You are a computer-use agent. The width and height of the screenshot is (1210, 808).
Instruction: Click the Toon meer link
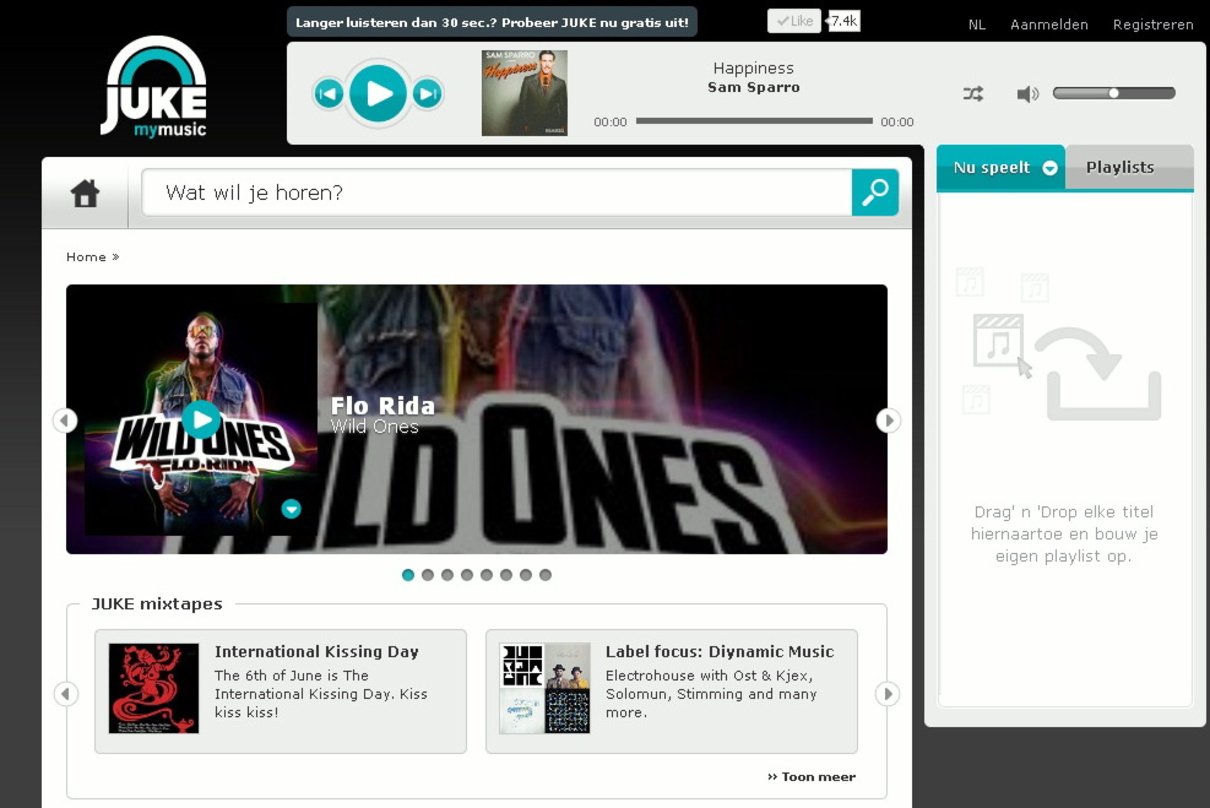click(x=812, y=777)
